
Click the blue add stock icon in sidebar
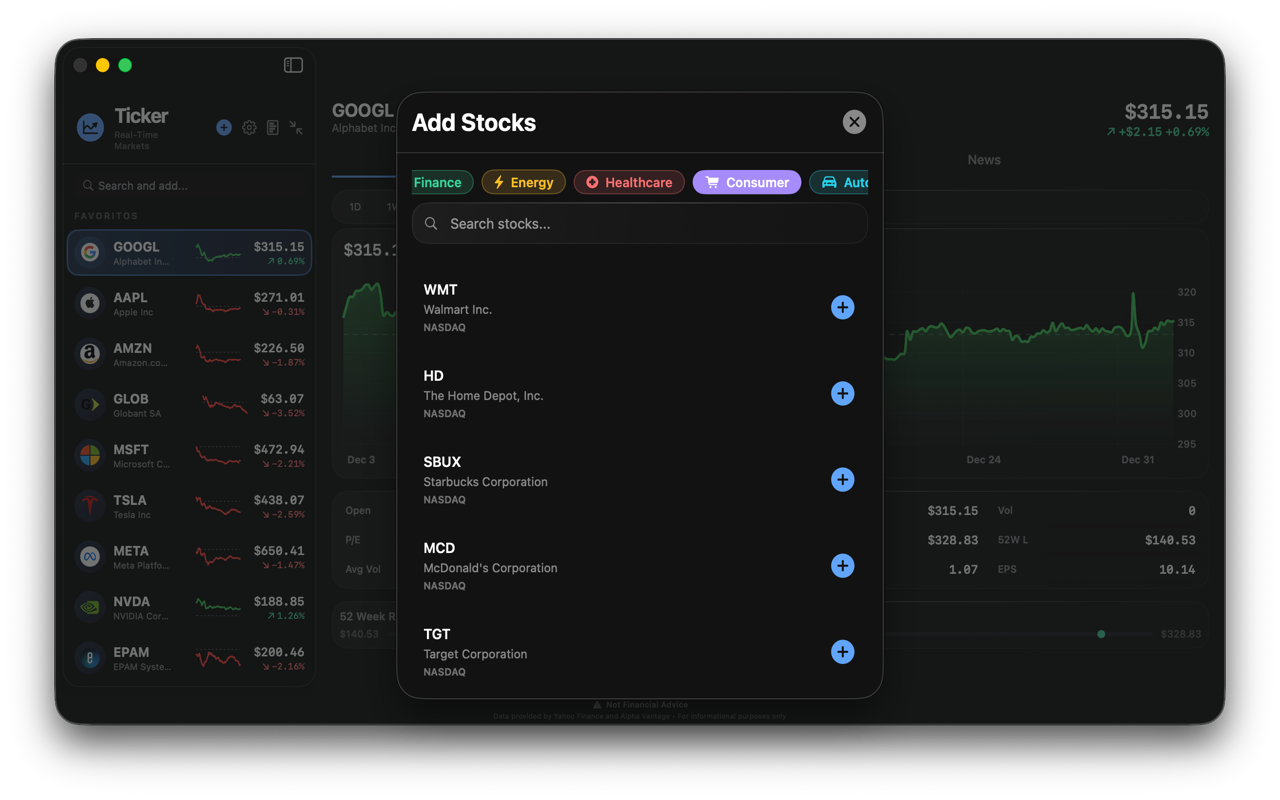[224, 127]
